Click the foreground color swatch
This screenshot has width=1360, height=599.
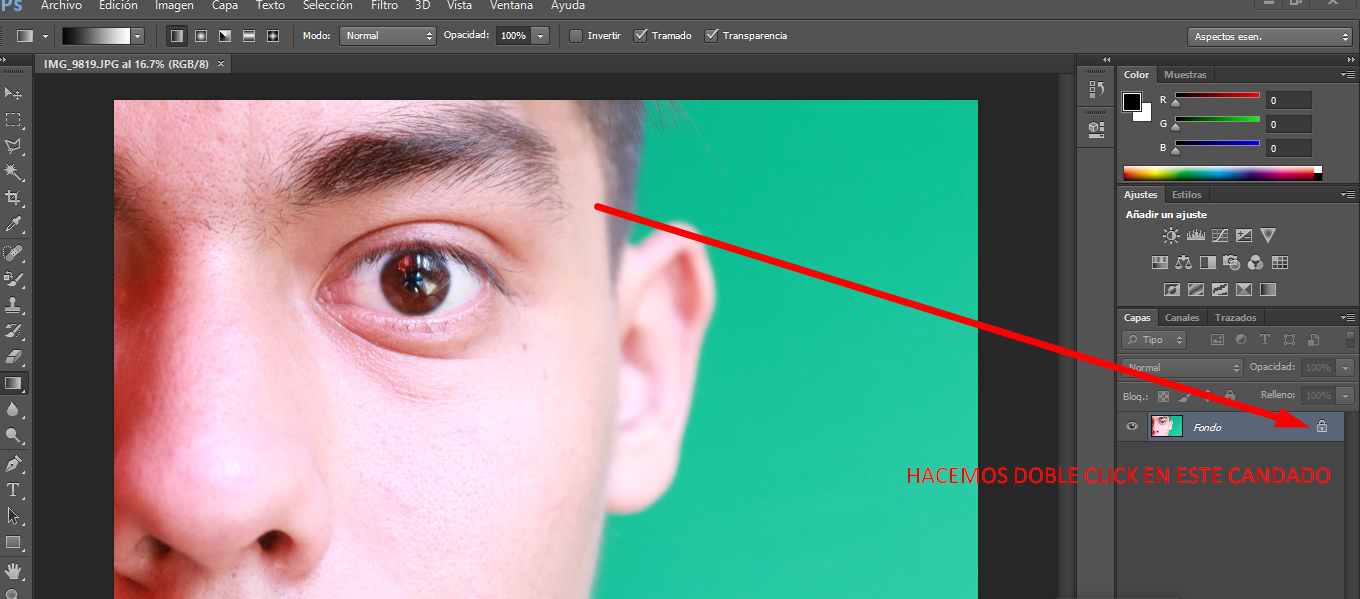coord(1132,102)
